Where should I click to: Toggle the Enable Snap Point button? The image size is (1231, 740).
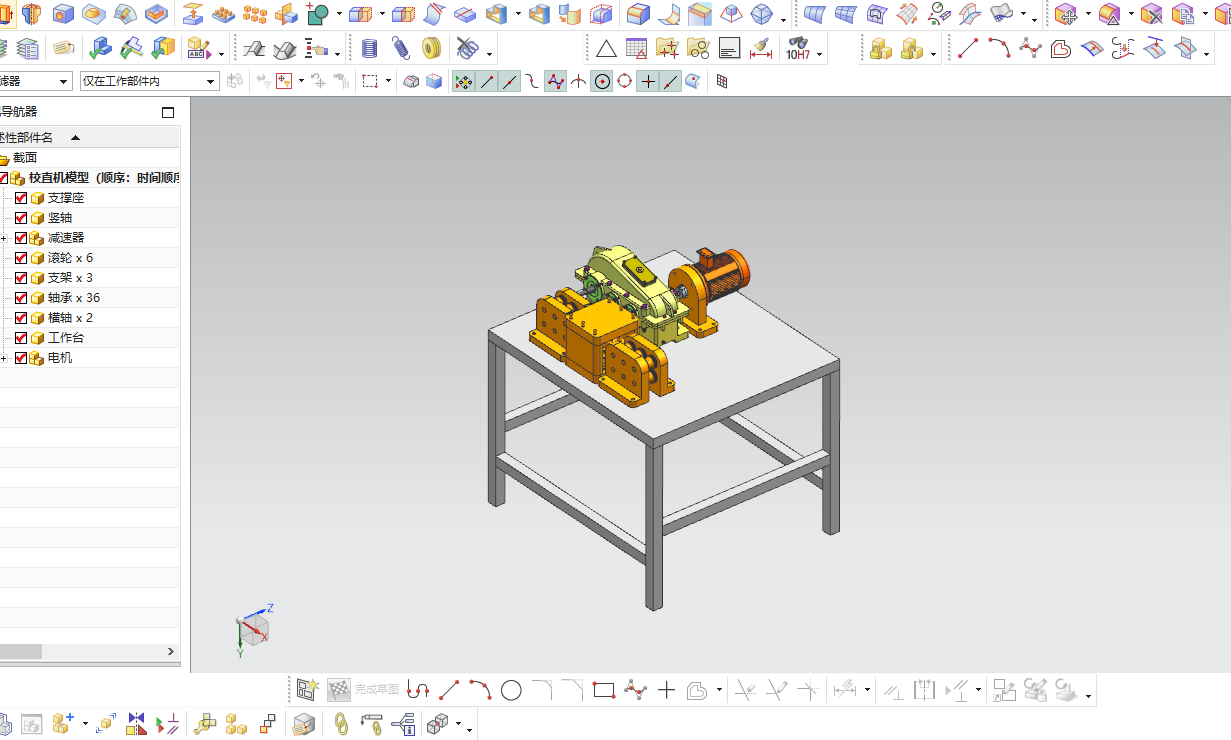point(463,81)
